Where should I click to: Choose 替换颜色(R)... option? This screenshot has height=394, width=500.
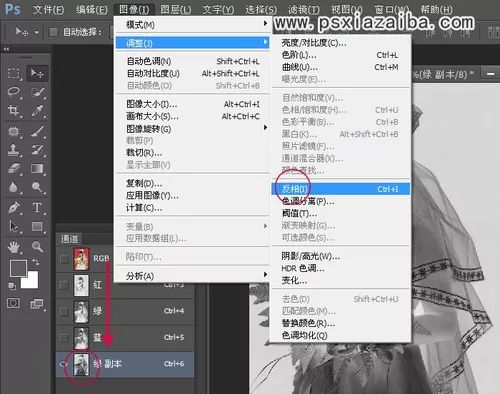click(x=341, y=323)
